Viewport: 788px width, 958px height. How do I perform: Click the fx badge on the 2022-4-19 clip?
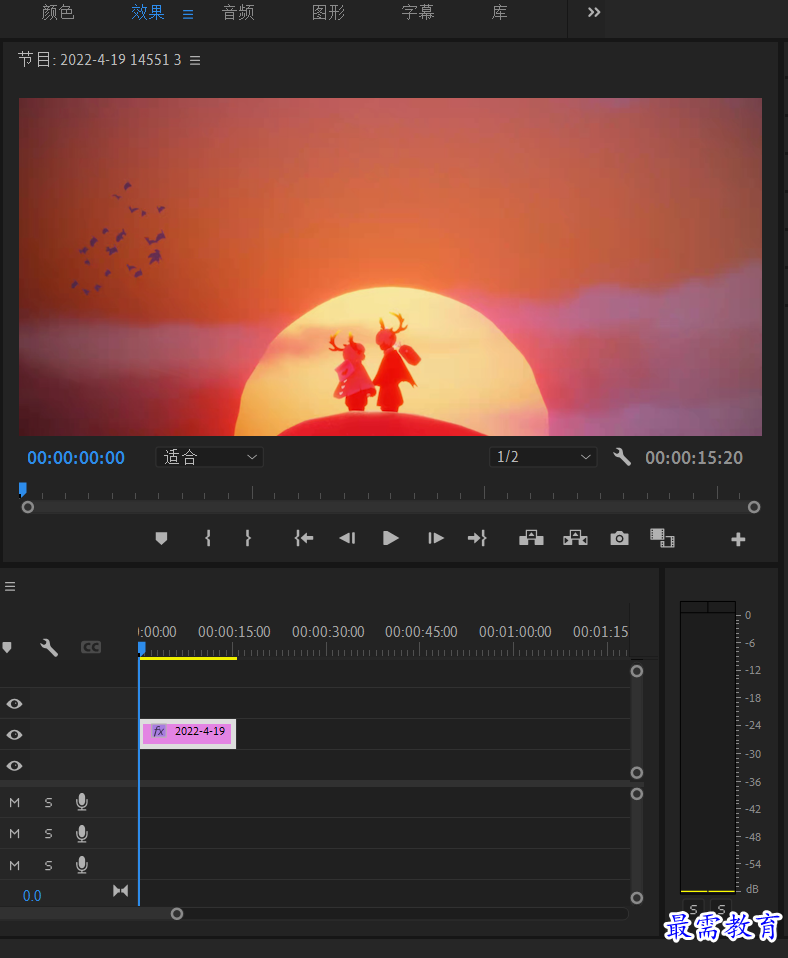pyautogui.click(x=159, y=731)
